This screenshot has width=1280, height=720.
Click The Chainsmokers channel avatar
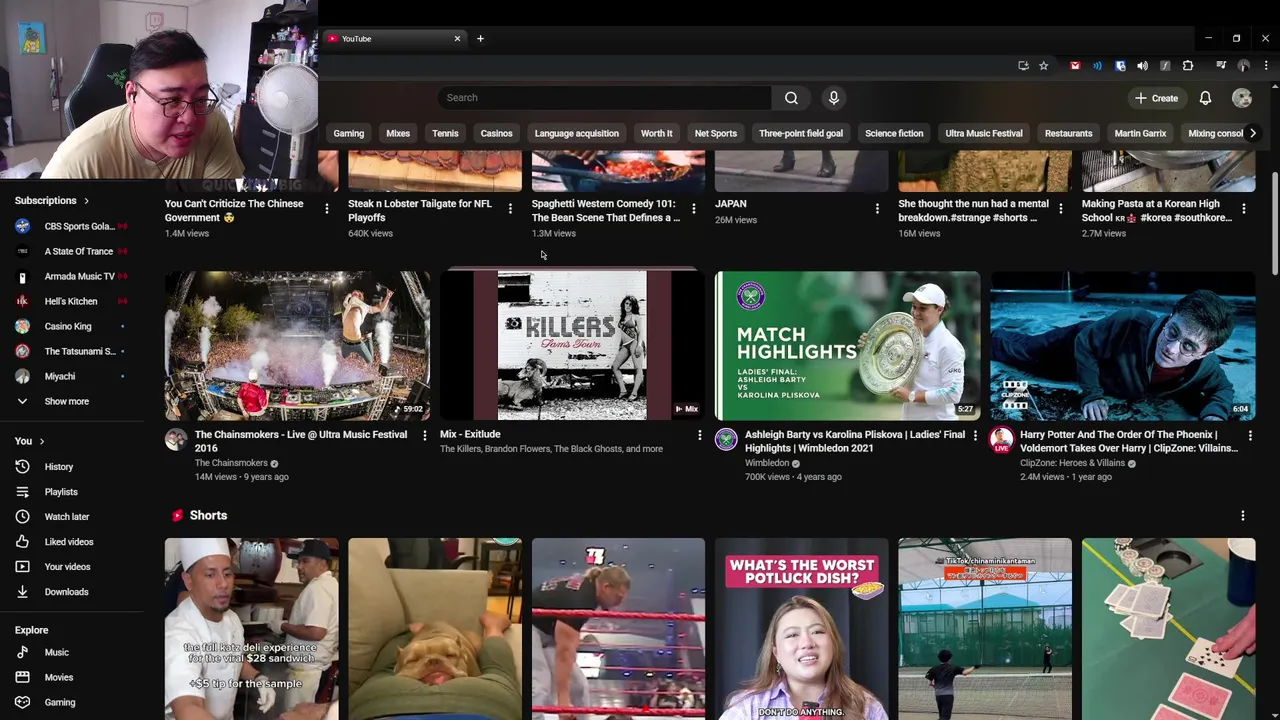coord(176,439)
